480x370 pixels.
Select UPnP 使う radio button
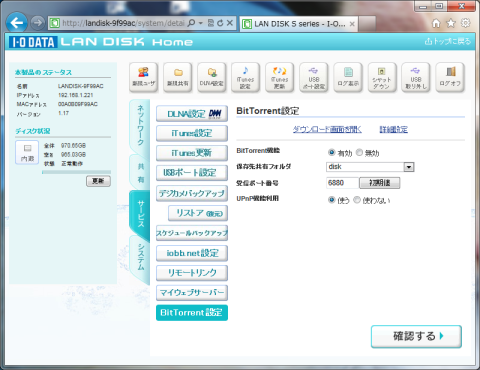coord(331,200)
